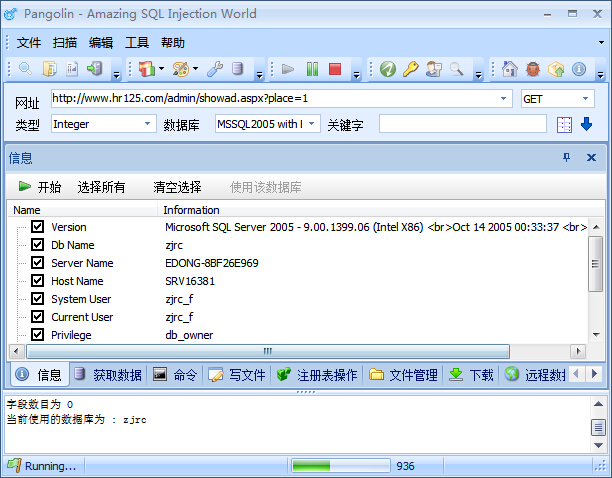Click the Pangolin app icon in title bar
This screenshot has width=612, height=478.
[x=11, y=14]
